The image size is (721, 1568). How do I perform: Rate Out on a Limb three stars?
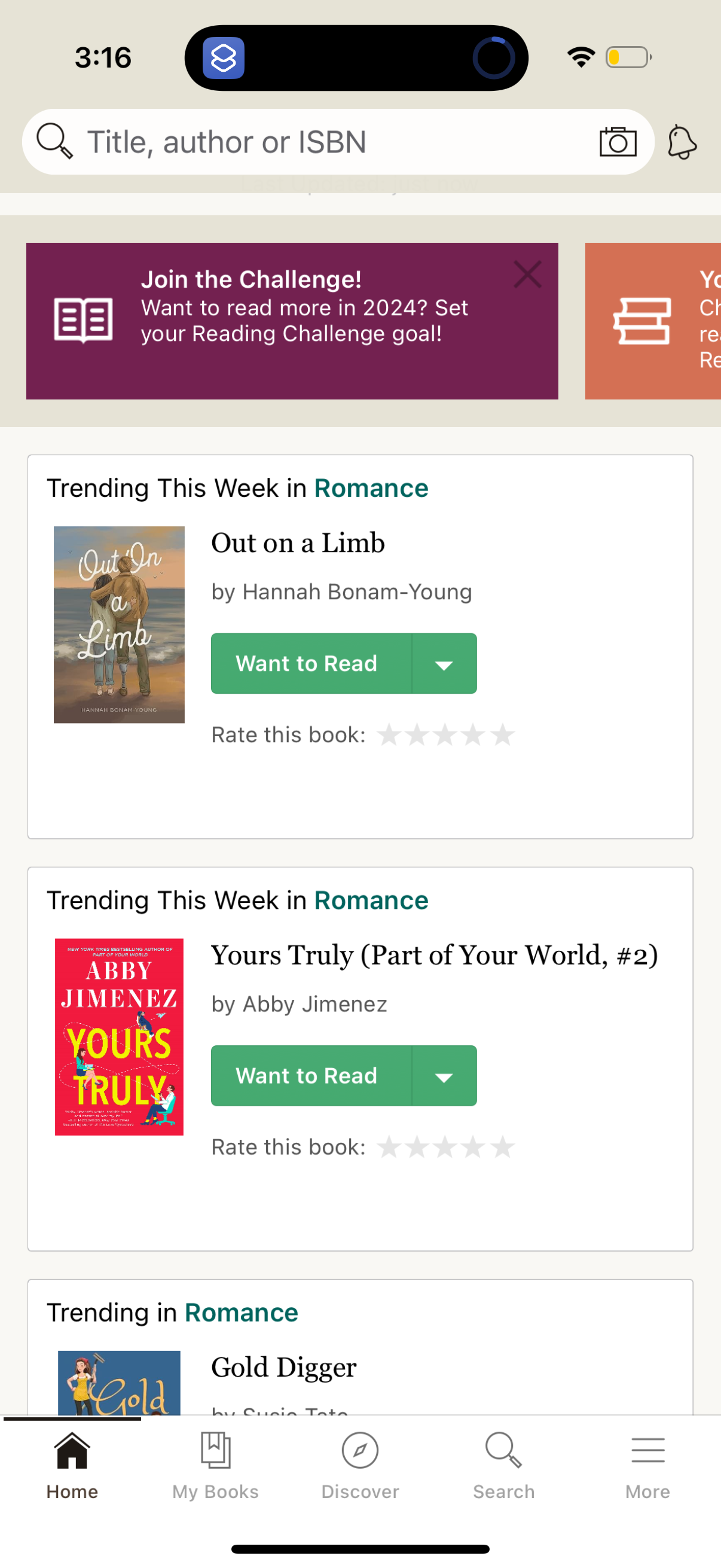[x=446, y=735]
